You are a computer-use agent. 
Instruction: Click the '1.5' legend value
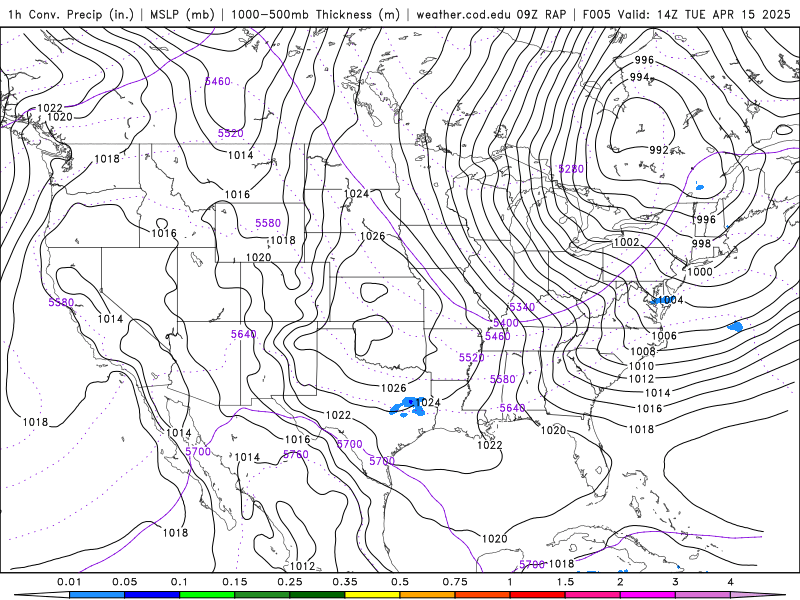tap(565, 582)
